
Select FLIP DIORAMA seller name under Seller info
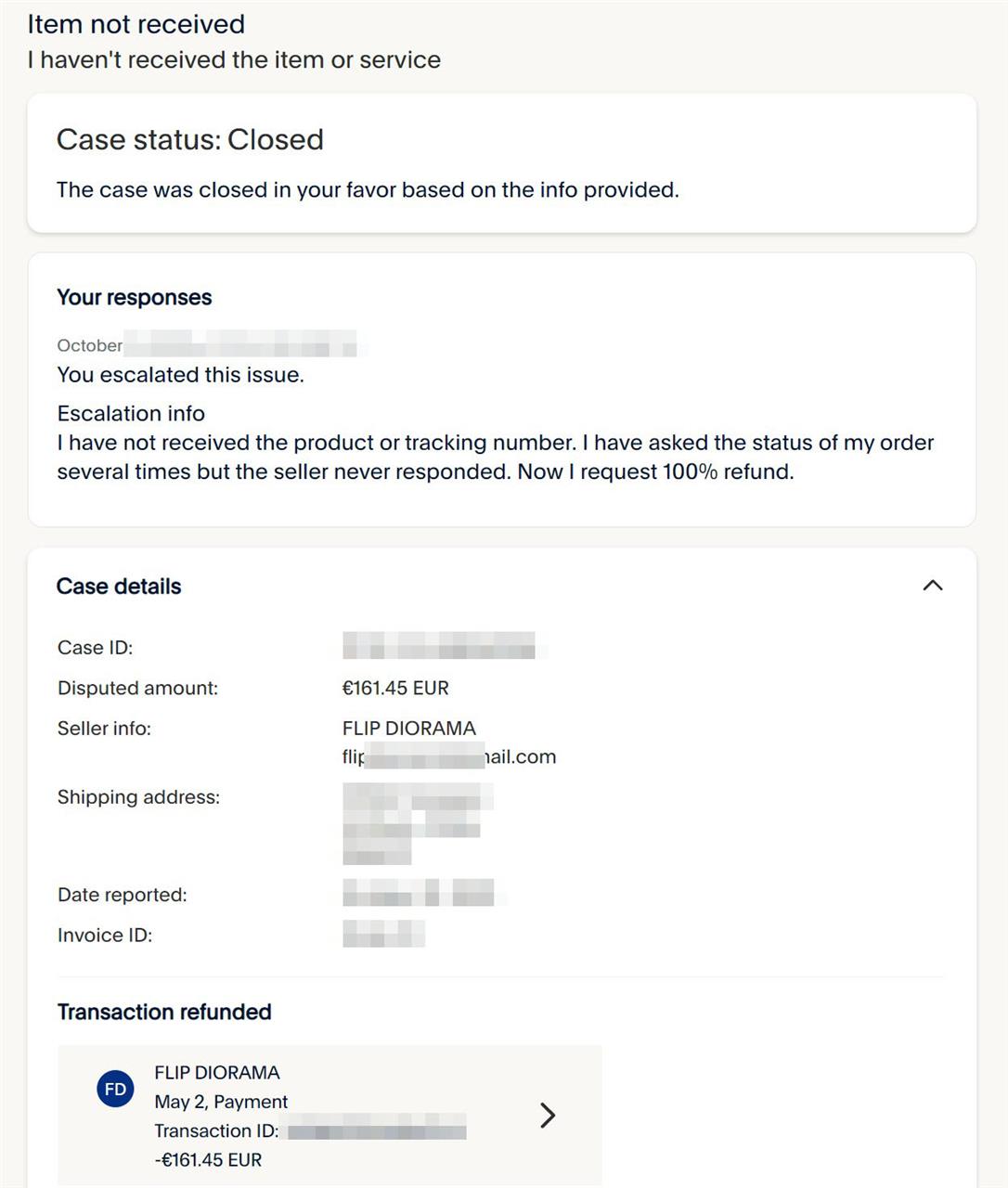pos(409,729)
